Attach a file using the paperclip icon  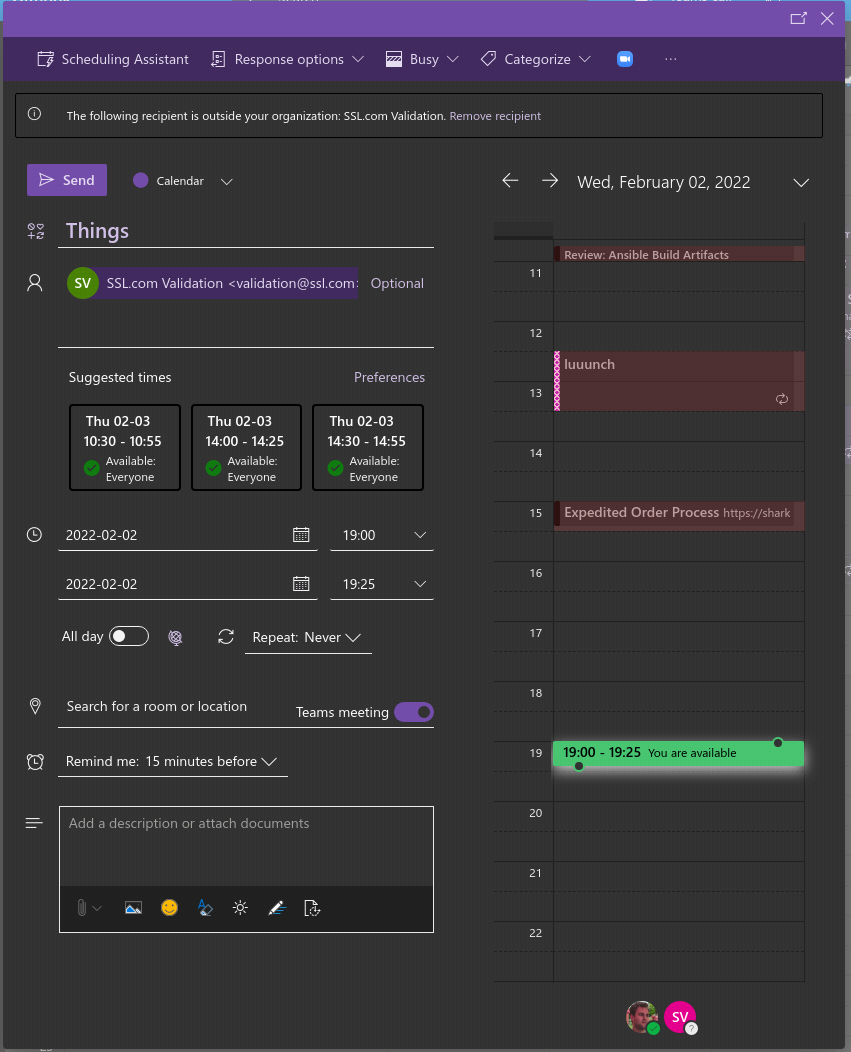pyautogui.click(x=82, y=907)
